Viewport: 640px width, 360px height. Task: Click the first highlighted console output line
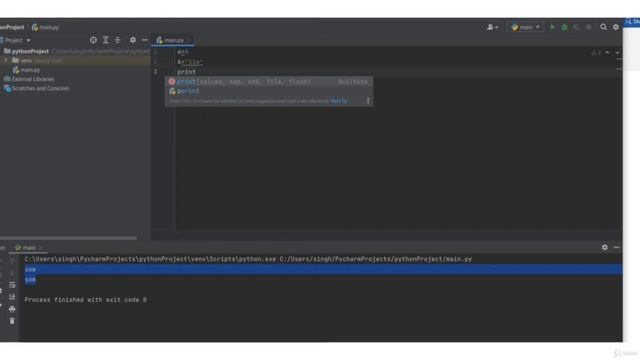[x=323, y=270]
